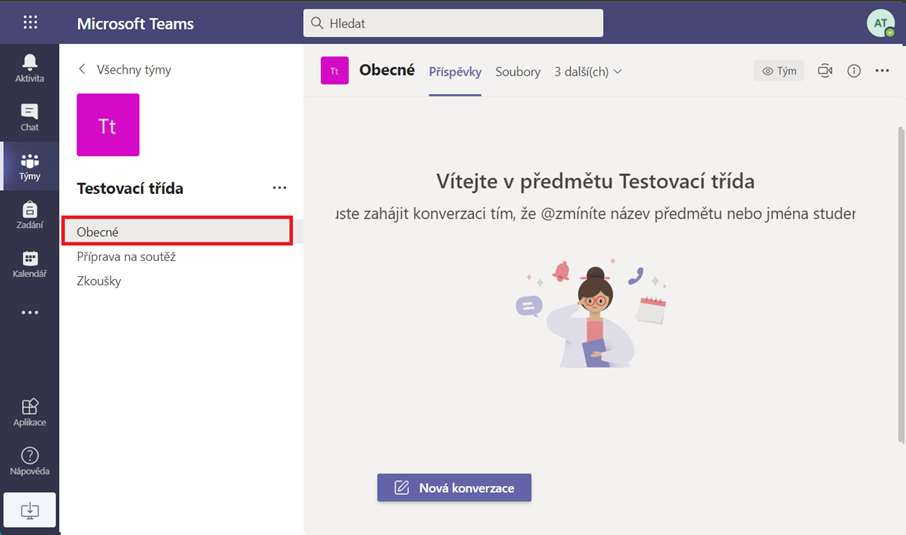
Task: Expand the 3 další(ch) tabs dropdown
Action: (588, 72)
